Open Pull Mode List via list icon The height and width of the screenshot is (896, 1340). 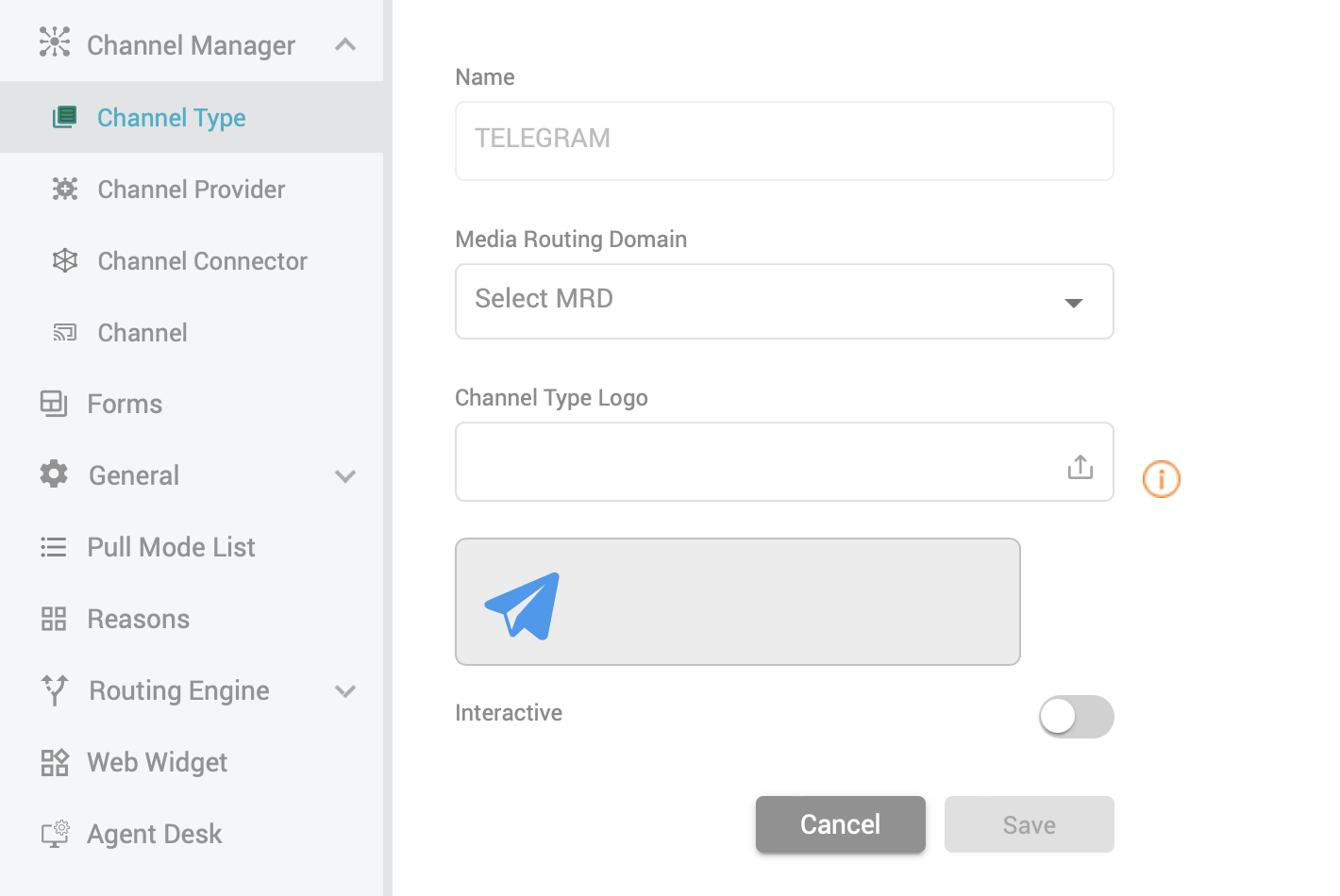(54, 546)
